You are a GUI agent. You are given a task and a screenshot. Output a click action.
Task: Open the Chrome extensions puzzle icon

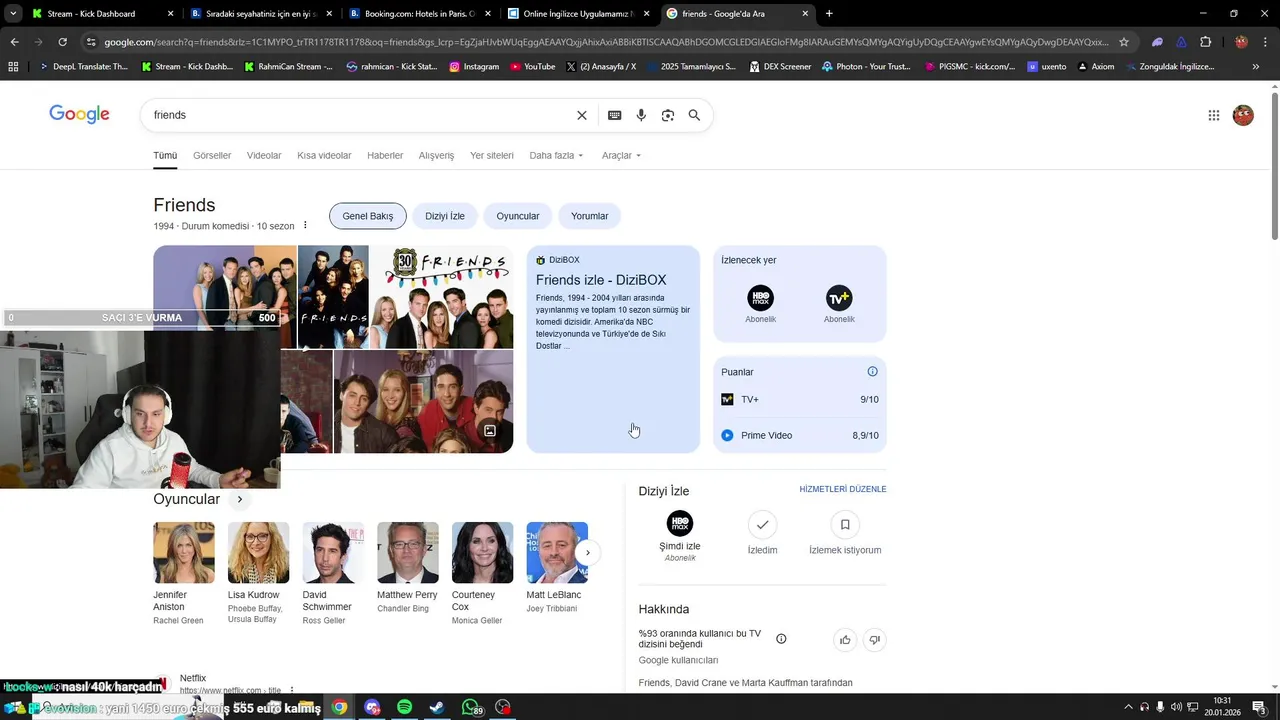click(1205, 42)
